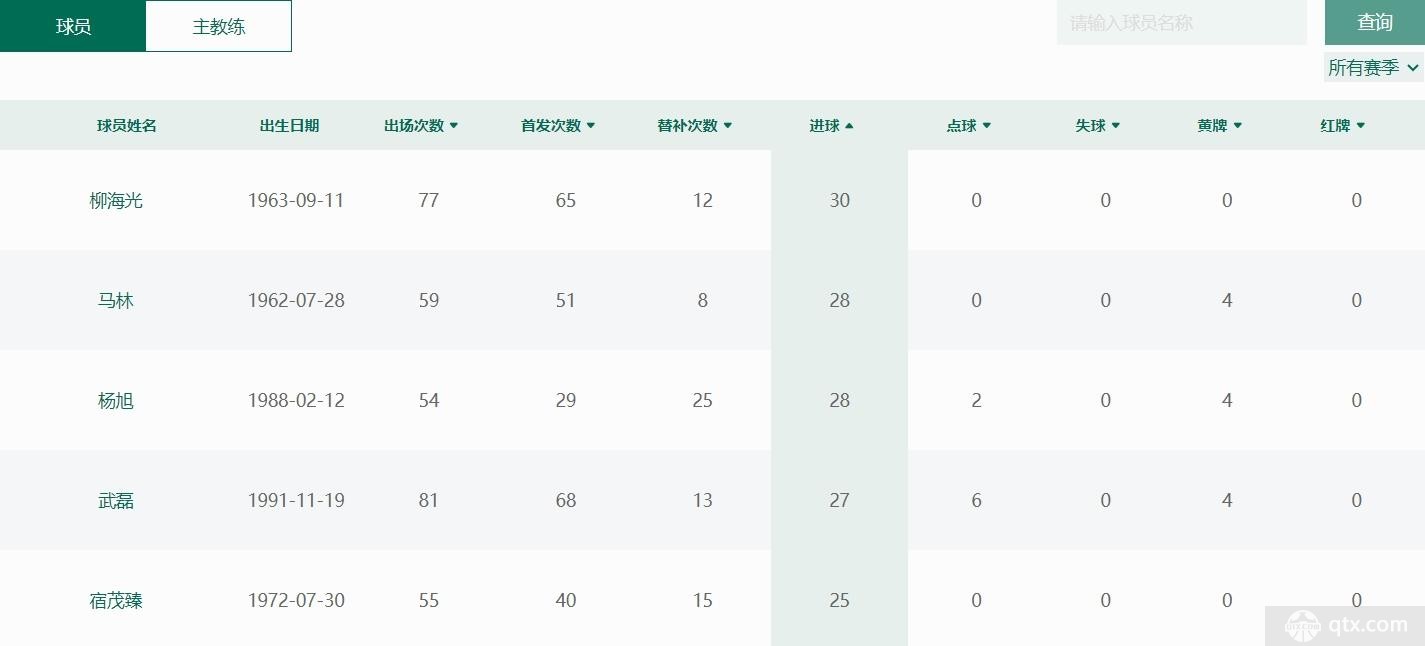
Task: Open the 主教练 tab
Action: (219, 26)
